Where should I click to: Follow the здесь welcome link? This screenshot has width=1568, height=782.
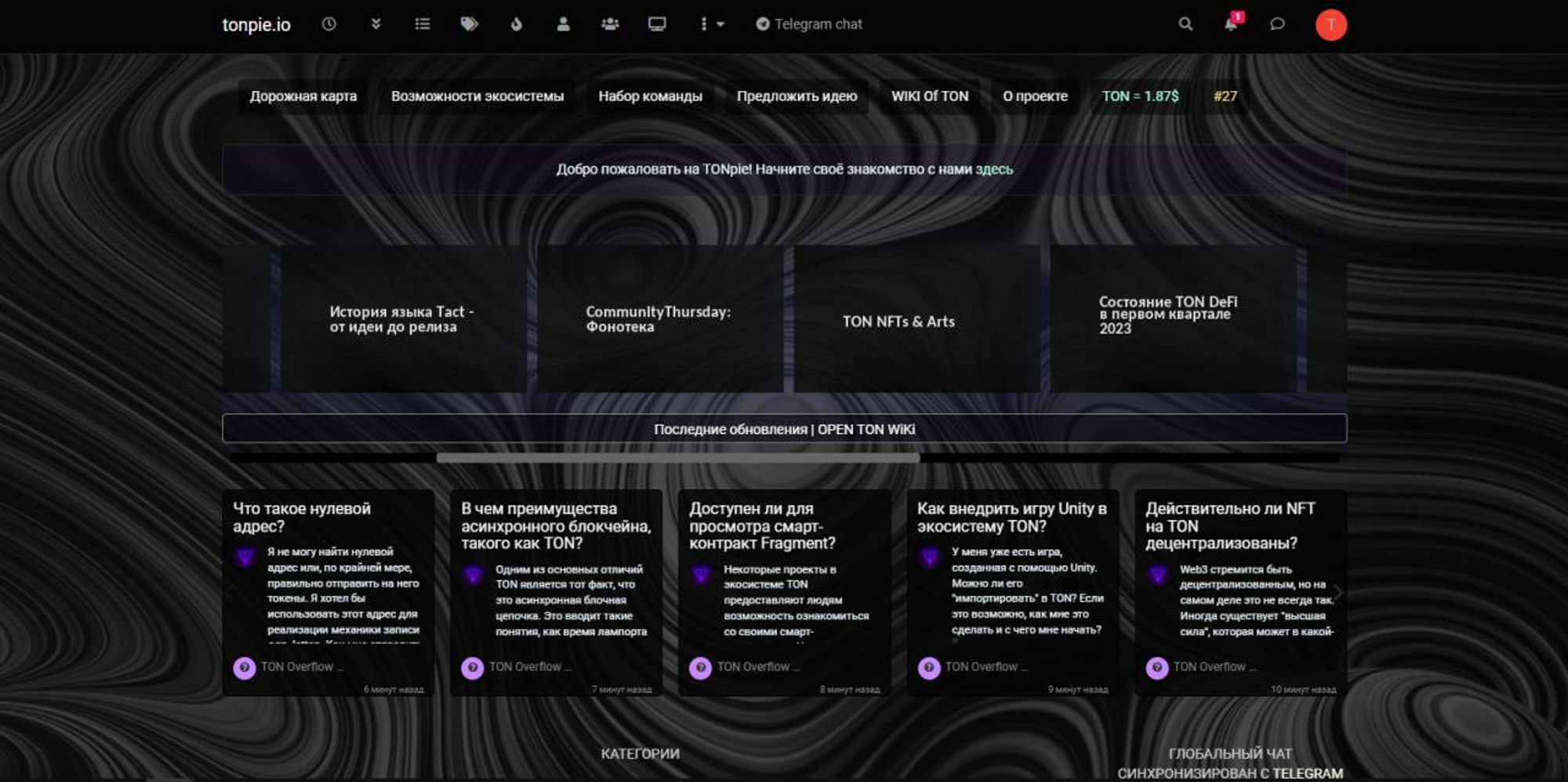994,169
